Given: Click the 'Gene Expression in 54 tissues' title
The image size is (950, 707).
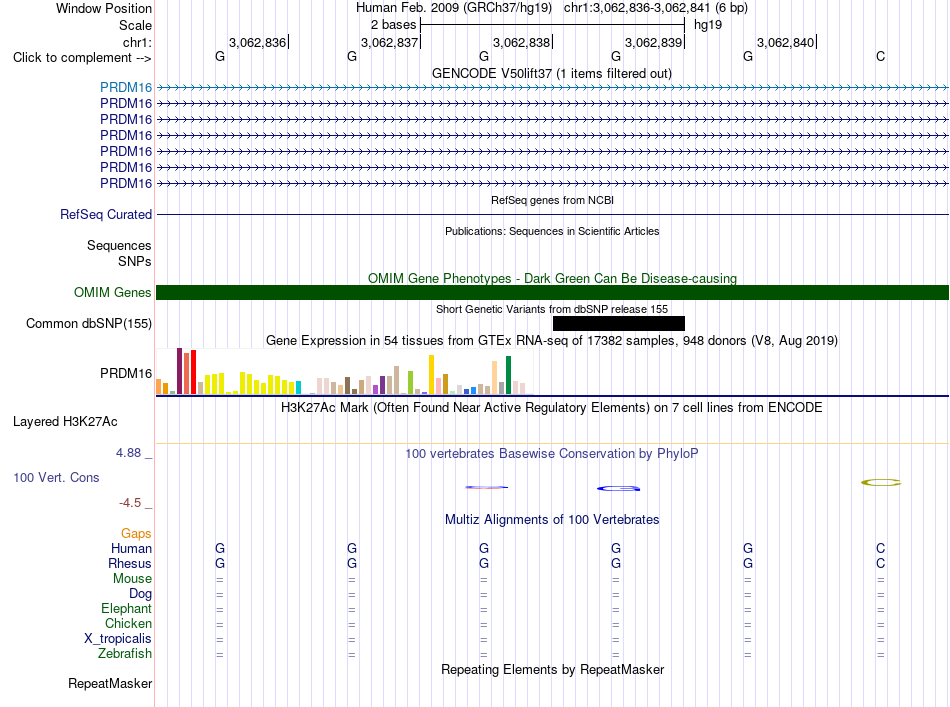Looking at the screenshot, I should 552,340.
